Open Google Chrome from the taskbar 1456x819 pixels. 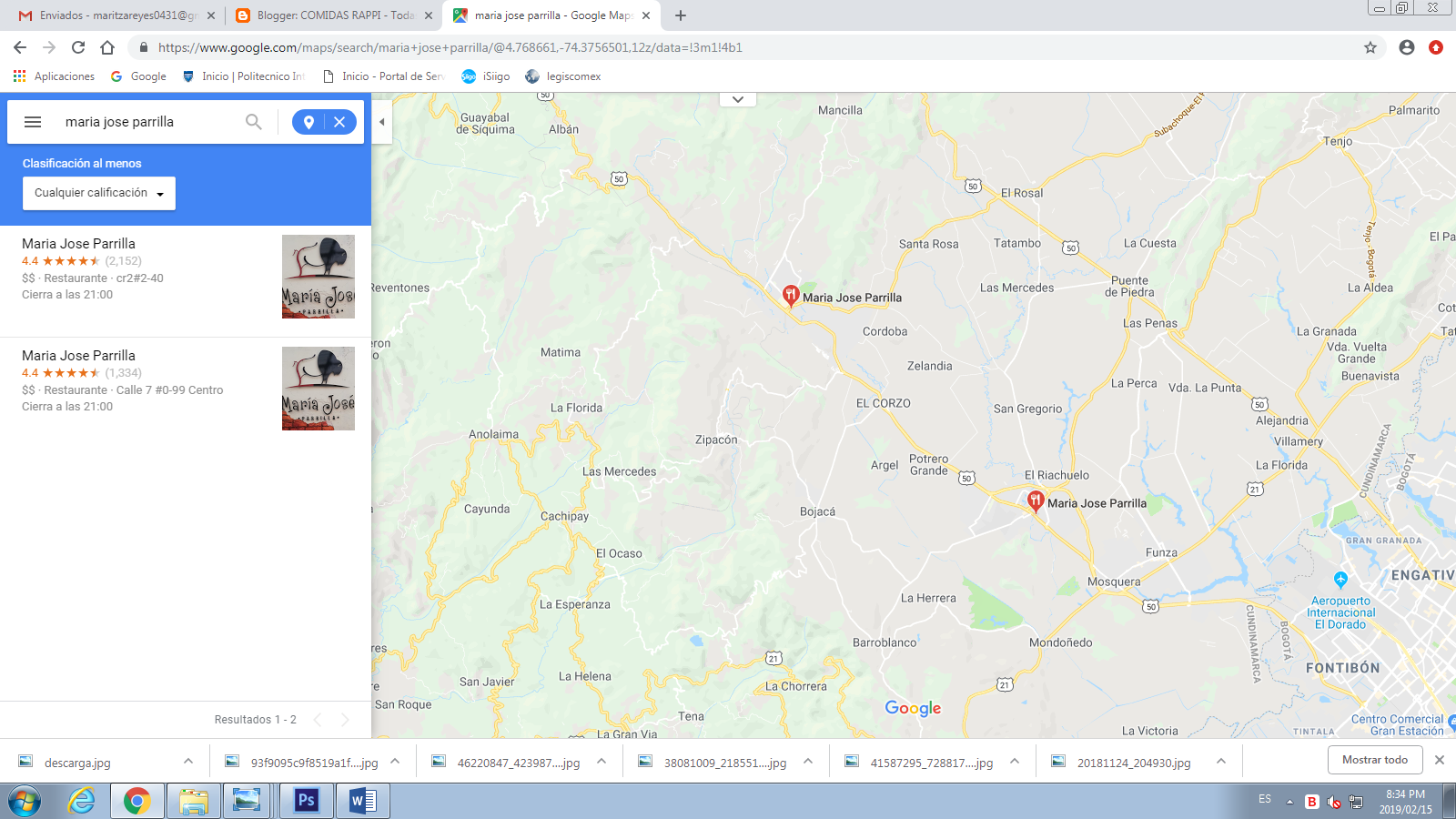click(136, 801)
